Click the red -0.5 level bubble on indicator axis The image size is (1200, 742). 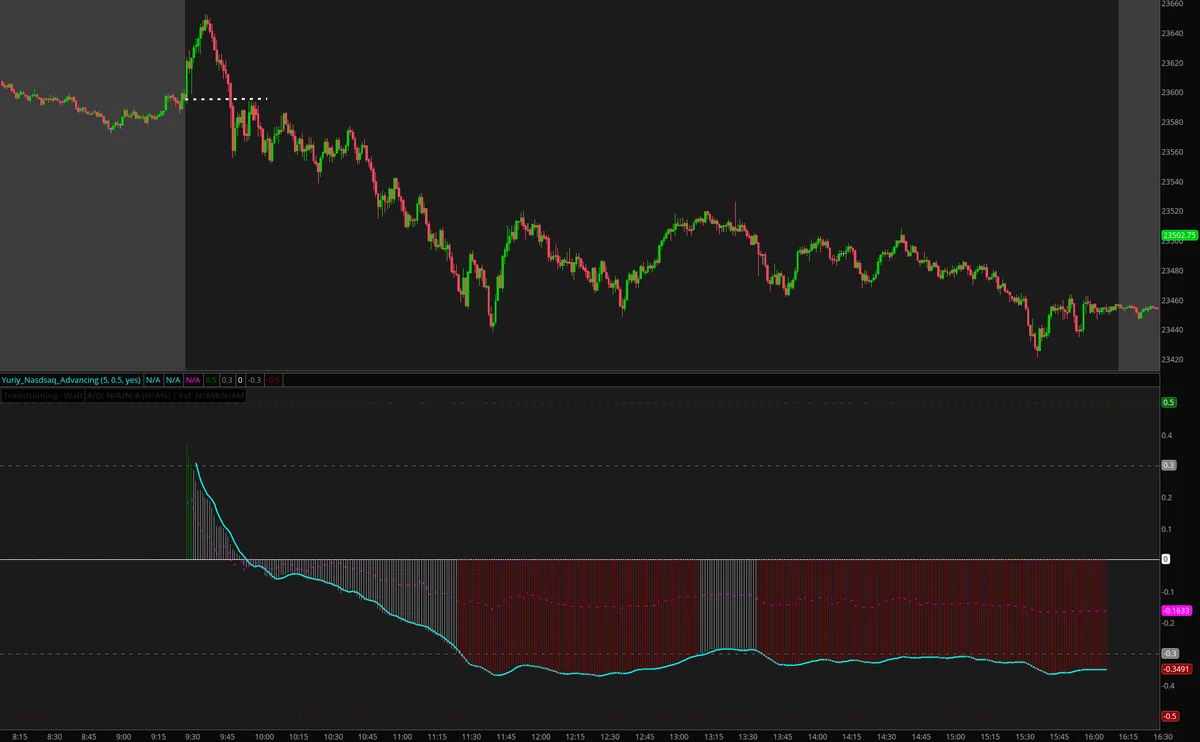point(1168,716)
